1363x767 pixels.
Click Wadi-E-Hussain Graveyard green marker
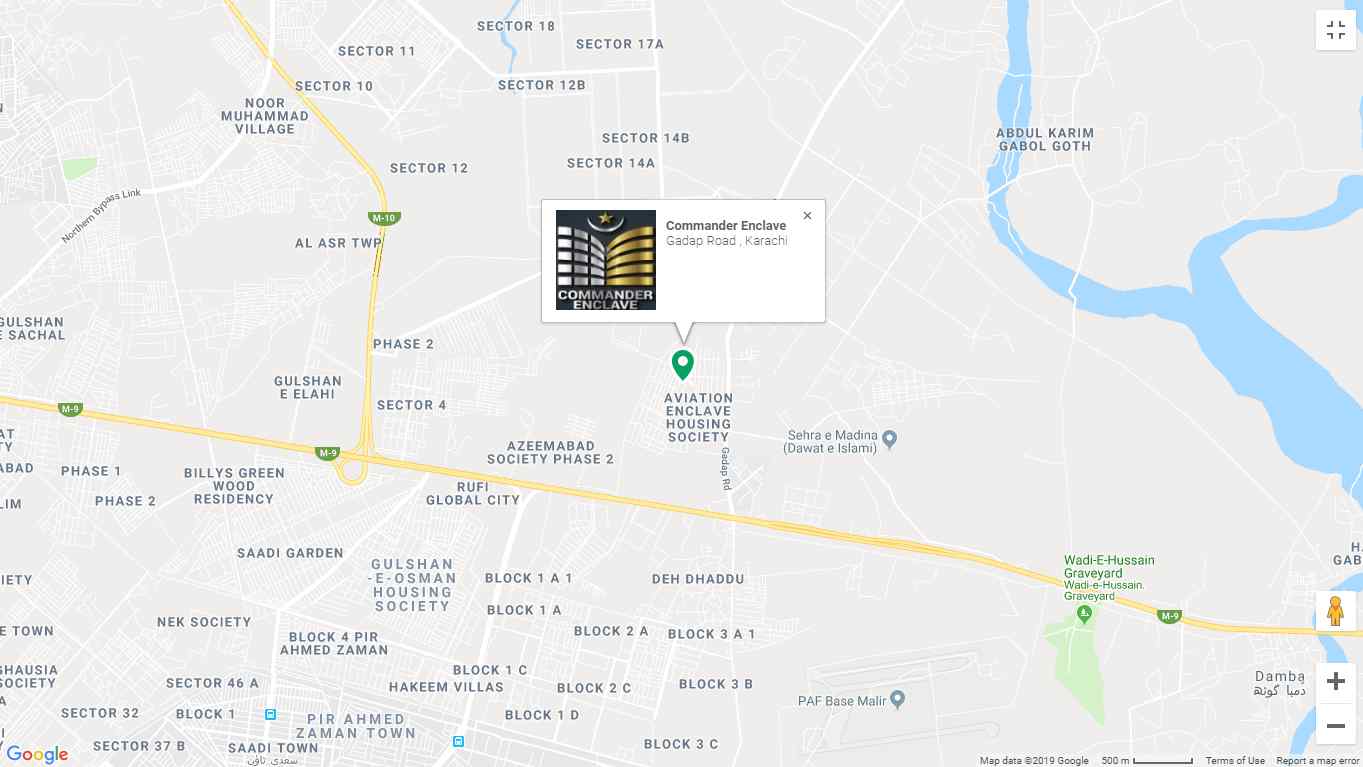pos(1084,613)
